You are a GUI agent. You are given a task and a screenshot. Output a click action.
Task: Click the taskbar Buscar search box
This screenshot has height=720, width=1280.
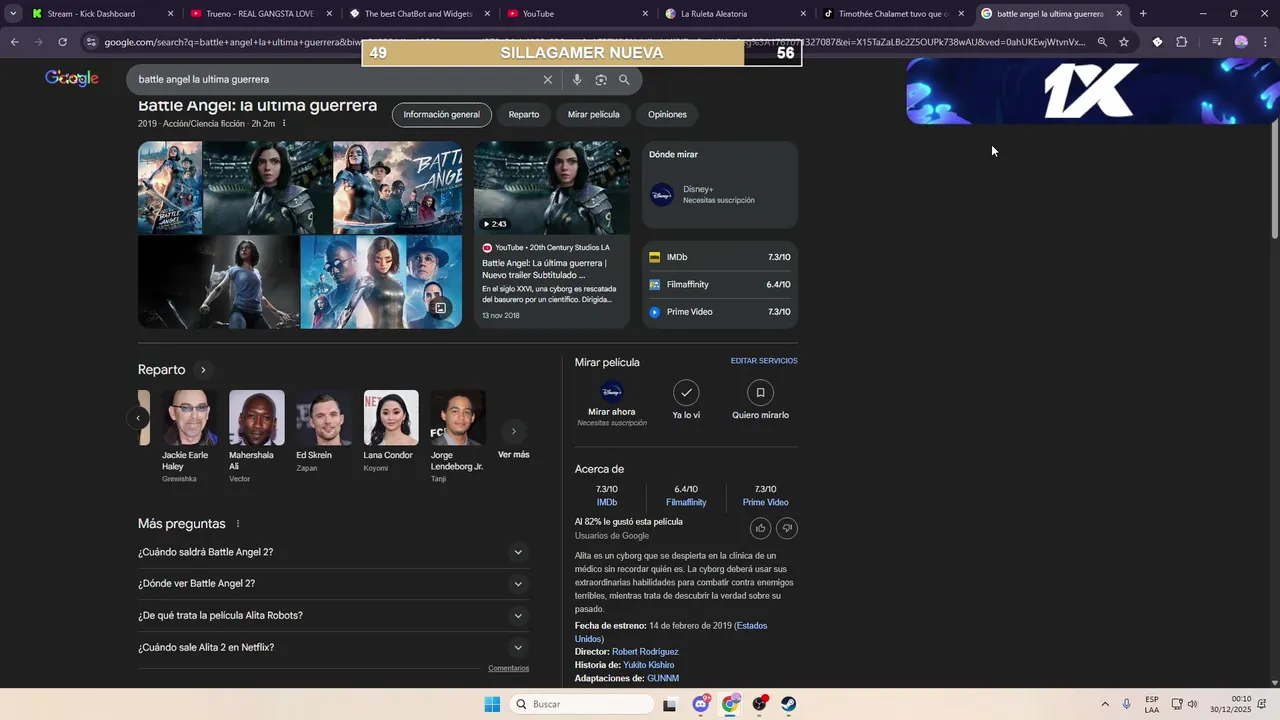click(x=582, y=704)
